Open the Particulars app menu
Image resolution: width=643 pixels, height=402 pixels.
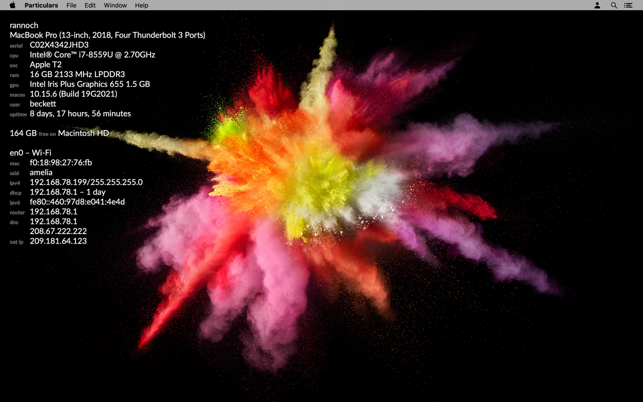click(41, 5)
